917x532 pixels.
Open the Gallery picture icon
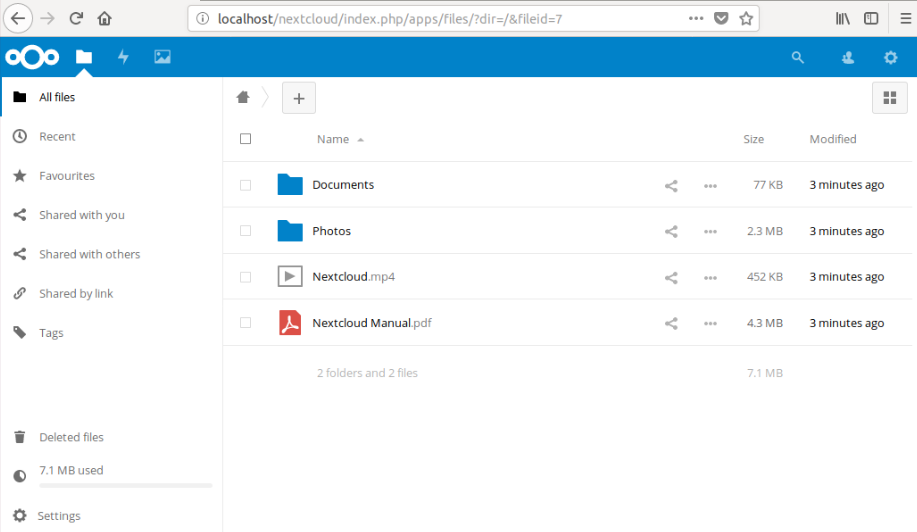click(x=162, y=57)
